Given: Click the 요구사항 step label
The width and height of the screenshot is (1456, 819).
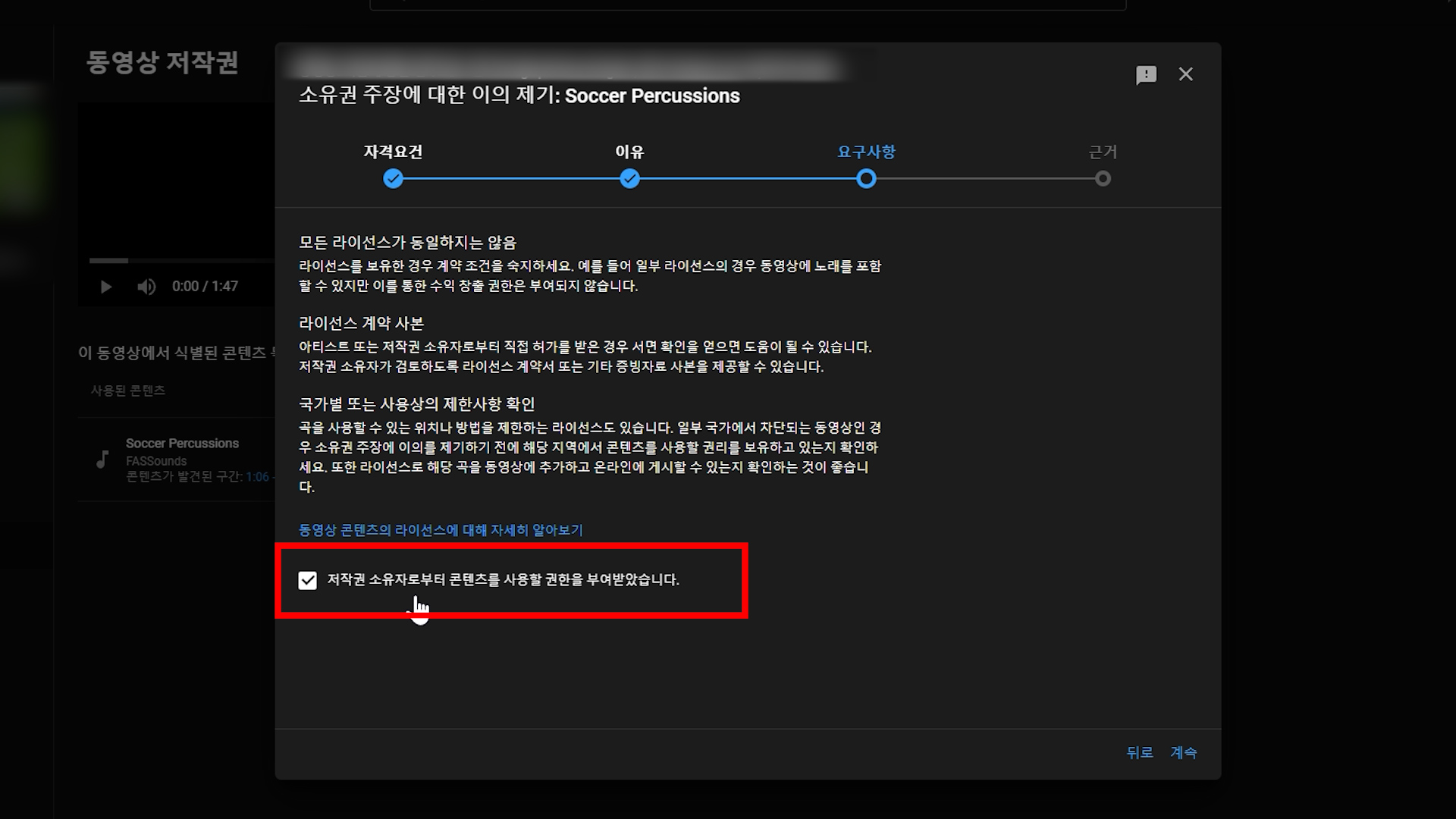Looking at the screenshot, I should coord(866,152).
